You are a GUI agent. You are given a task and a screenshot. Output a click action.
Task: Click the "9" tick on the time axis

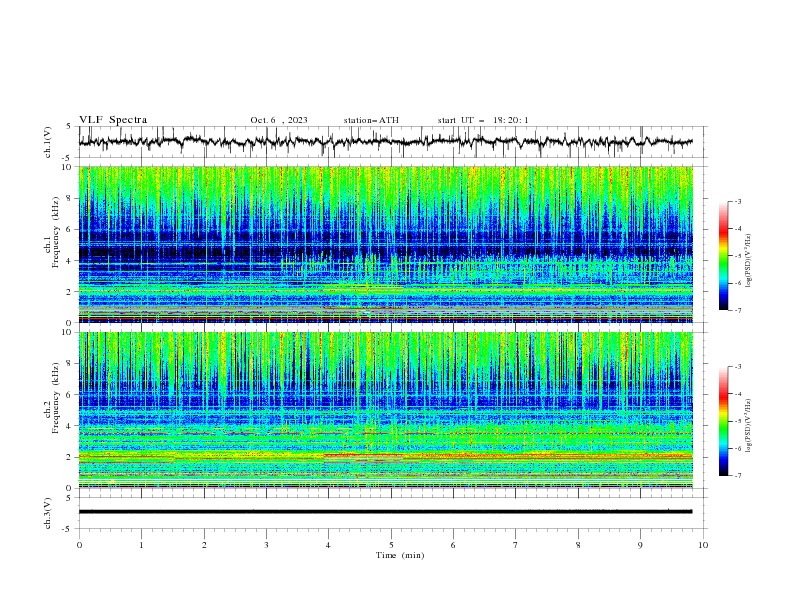tap(640, 545)
